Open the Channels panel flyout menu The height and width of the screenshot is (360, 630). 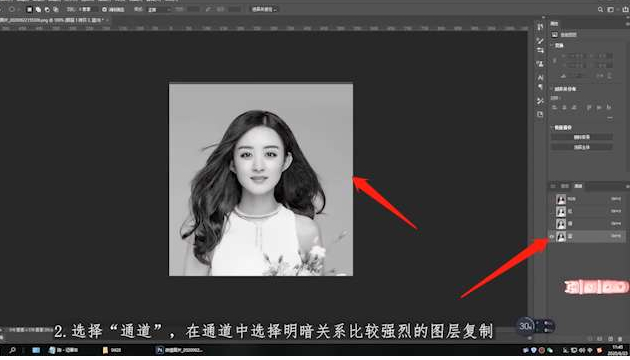coord(627,186)
